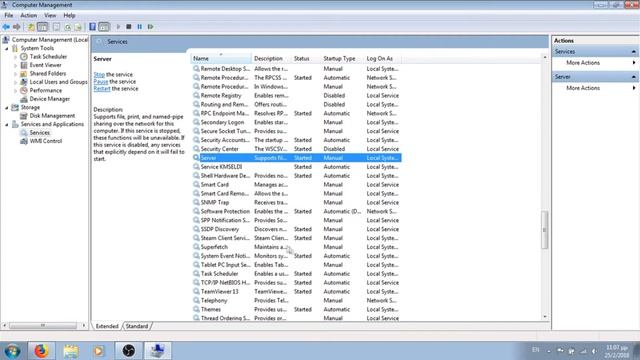Click the Performance icon in the tree
640x360 pixels.
[24, 91]
